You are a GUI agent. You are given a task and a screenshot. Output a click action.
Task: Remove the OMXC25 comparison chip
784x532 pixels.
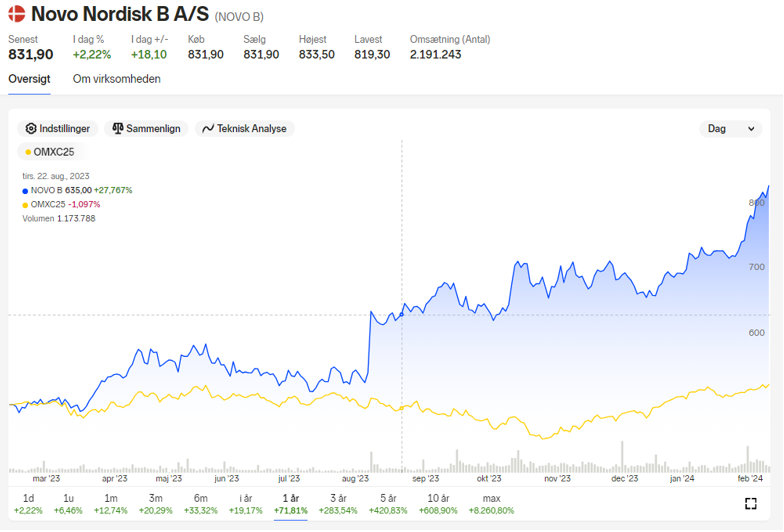click(50, 152)
